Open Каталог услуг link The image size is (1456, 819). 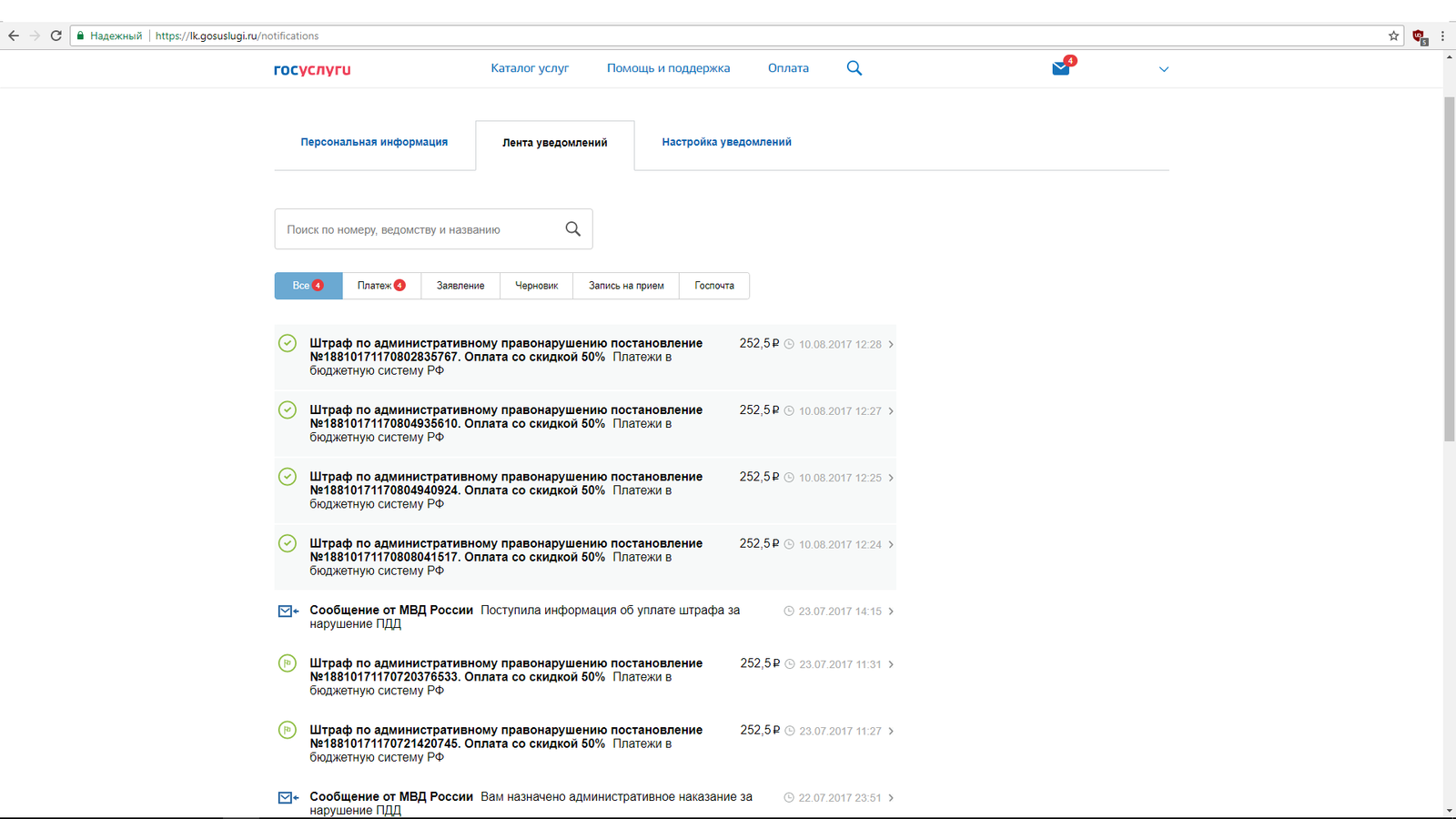[530, 68]
